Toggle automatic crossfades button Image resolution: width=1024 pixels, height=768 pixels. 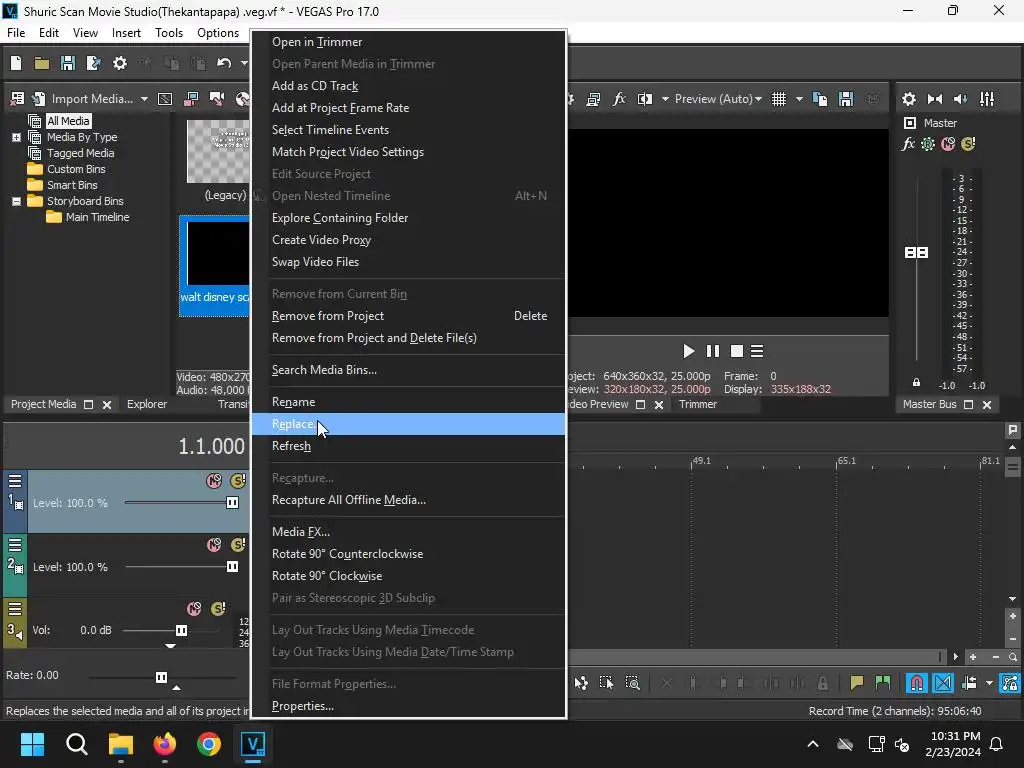pos(943,683)
